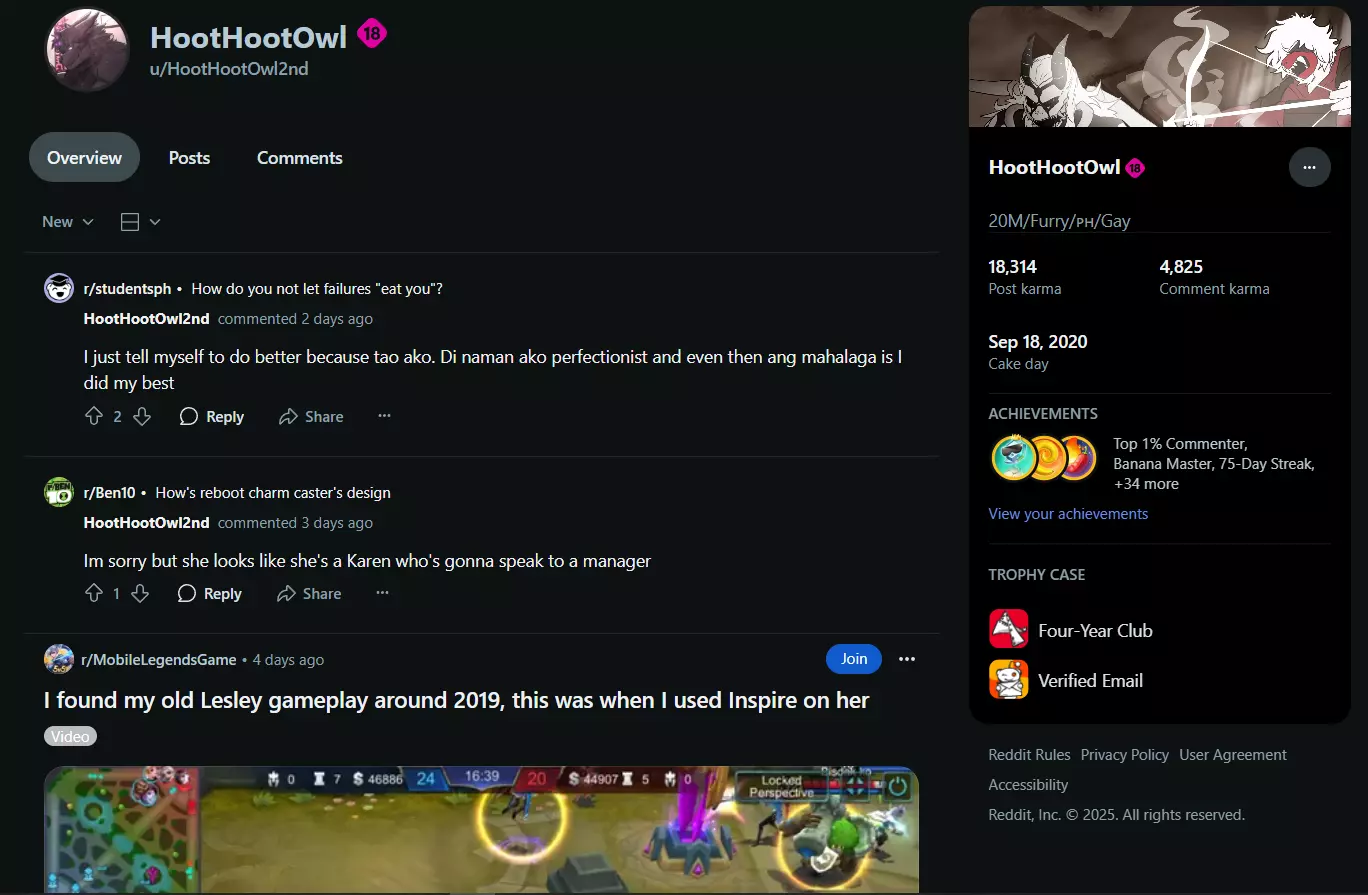1368x895 pixels.
Task: Open View your achievements link
Action: coord(1068,514)
